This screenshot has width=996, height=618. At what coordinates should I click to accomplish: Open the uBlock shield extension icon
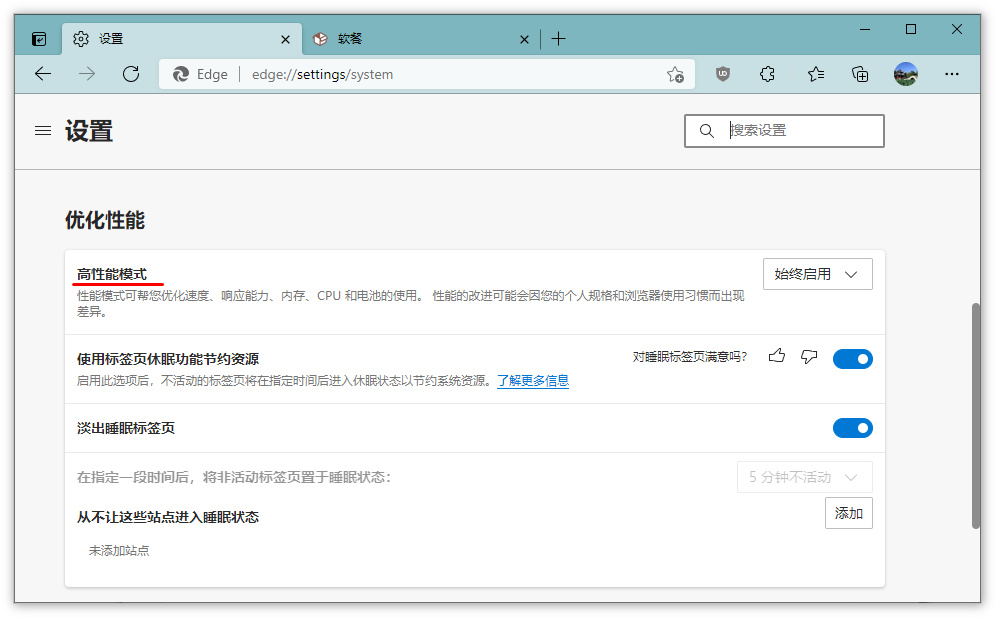click(x=722, y=74)
